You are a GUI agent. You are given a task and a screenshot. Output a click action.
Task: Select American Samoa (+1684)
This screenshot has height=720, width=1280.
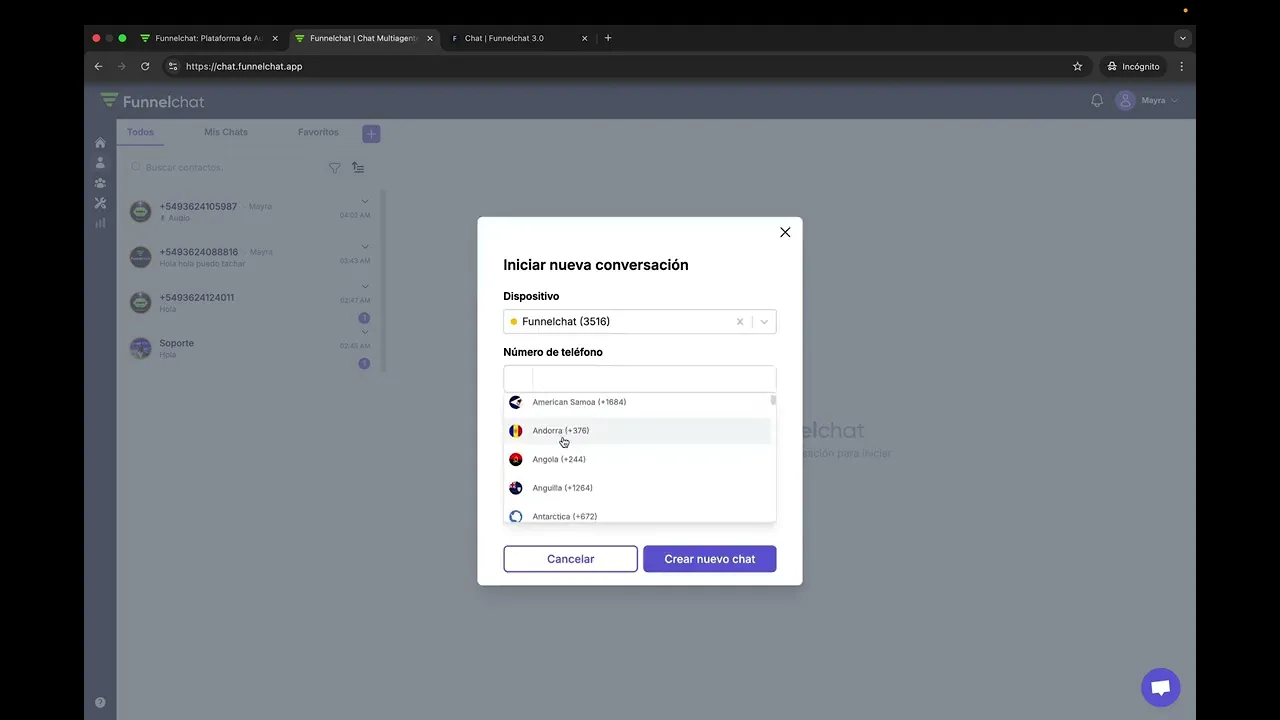click(x=637, y=402)
